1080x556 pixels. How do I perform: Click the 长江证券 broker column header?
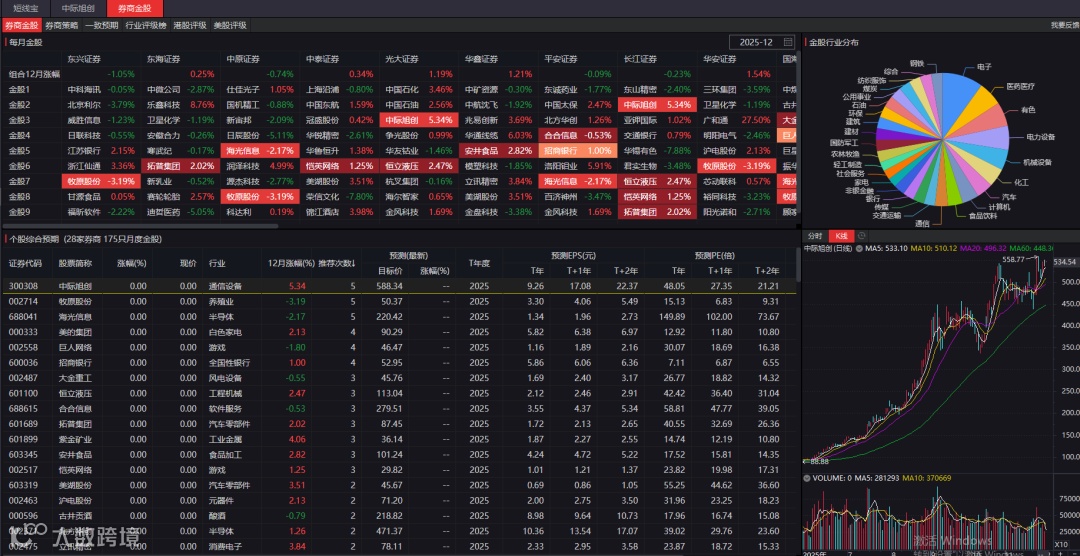pos(641,59)
